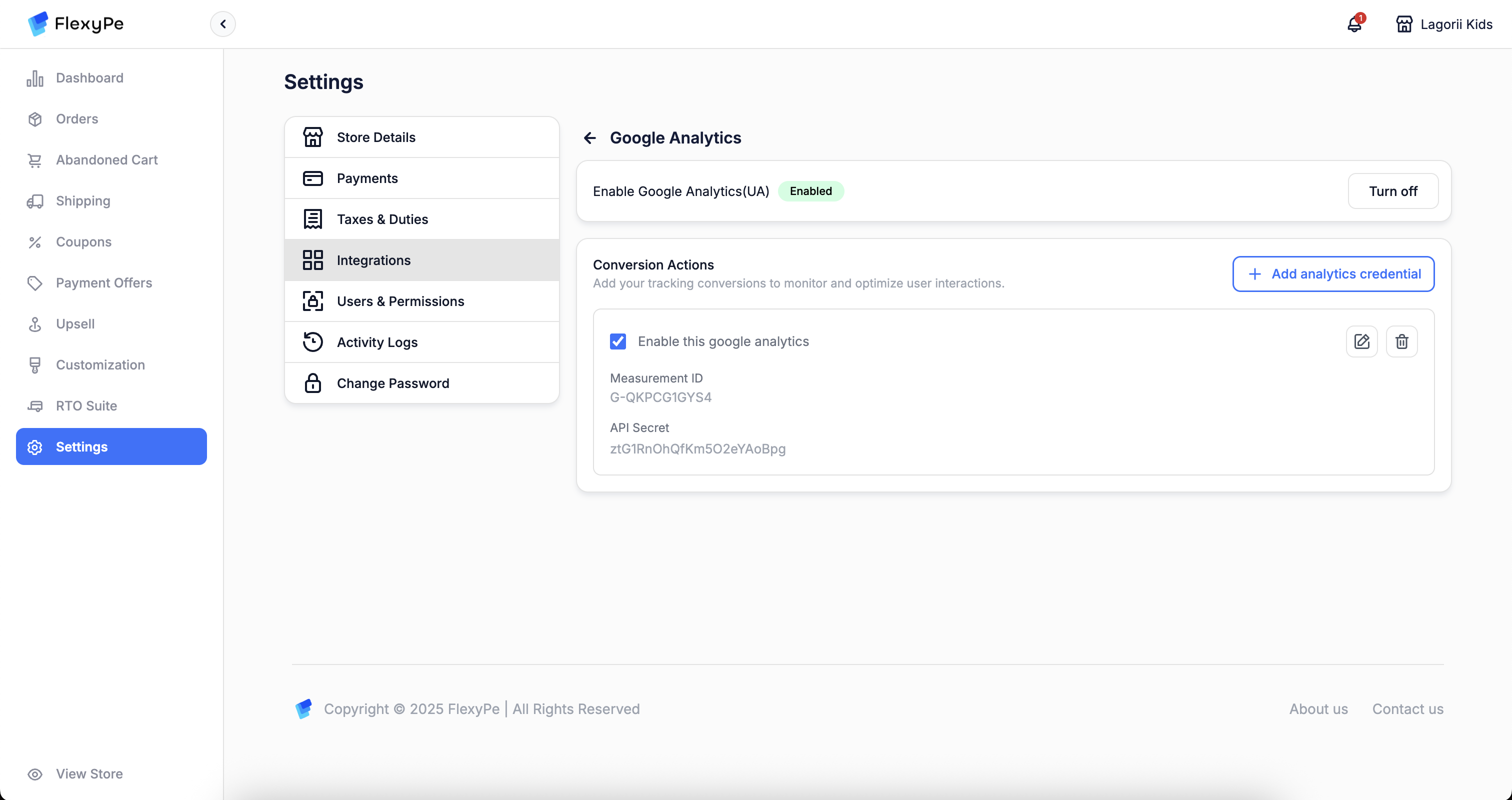Open the Contact us footer link
Screen dimensions: 1512x800
[x=1407, y=708]
